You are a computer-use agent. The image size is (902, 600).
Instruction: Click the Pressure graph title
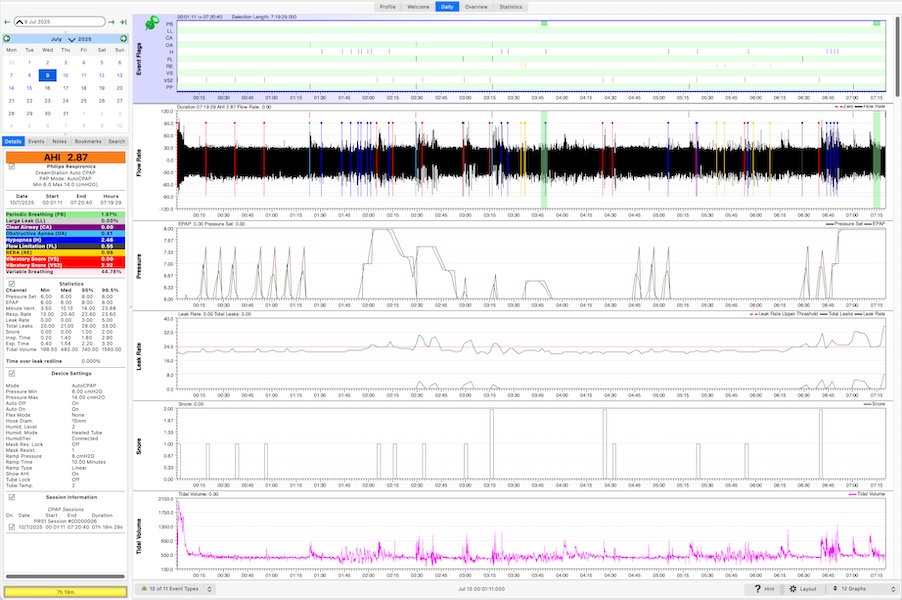(x=139, y=266)
